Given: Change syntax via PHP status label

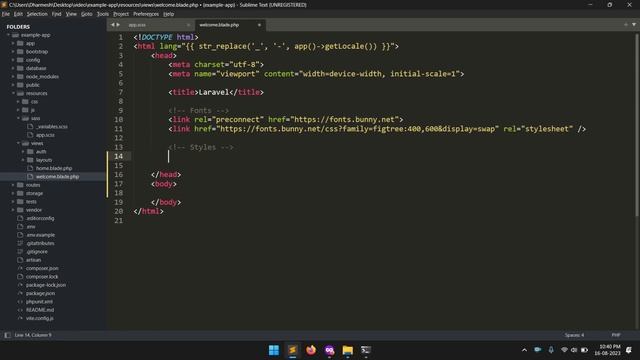Looking at the screenshot, I should coord(616,335).
